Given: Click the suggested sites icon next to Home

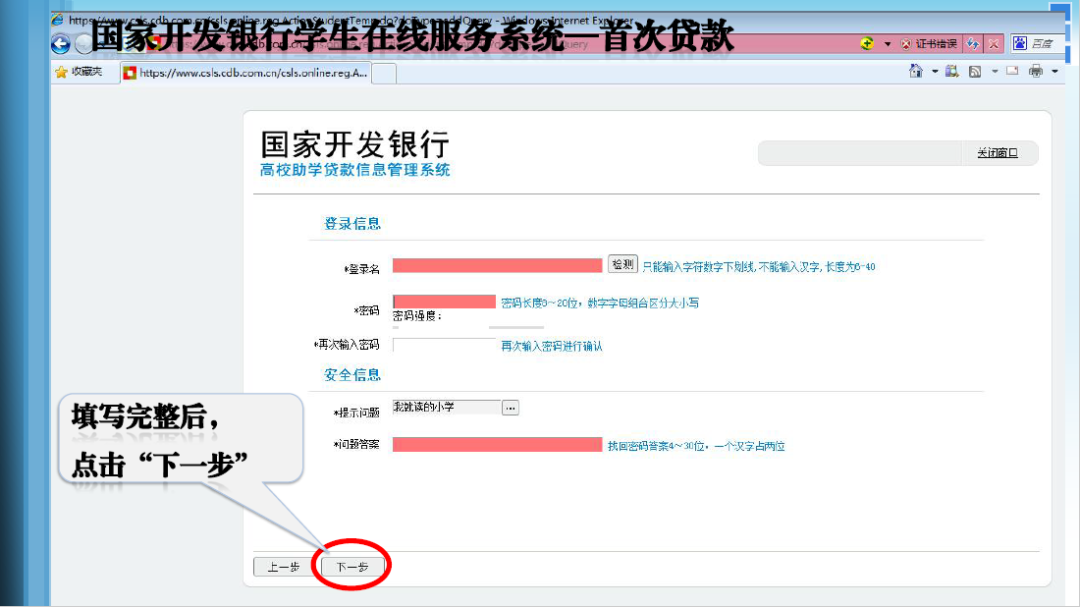Looking at the screenshot, I should 952,70.
